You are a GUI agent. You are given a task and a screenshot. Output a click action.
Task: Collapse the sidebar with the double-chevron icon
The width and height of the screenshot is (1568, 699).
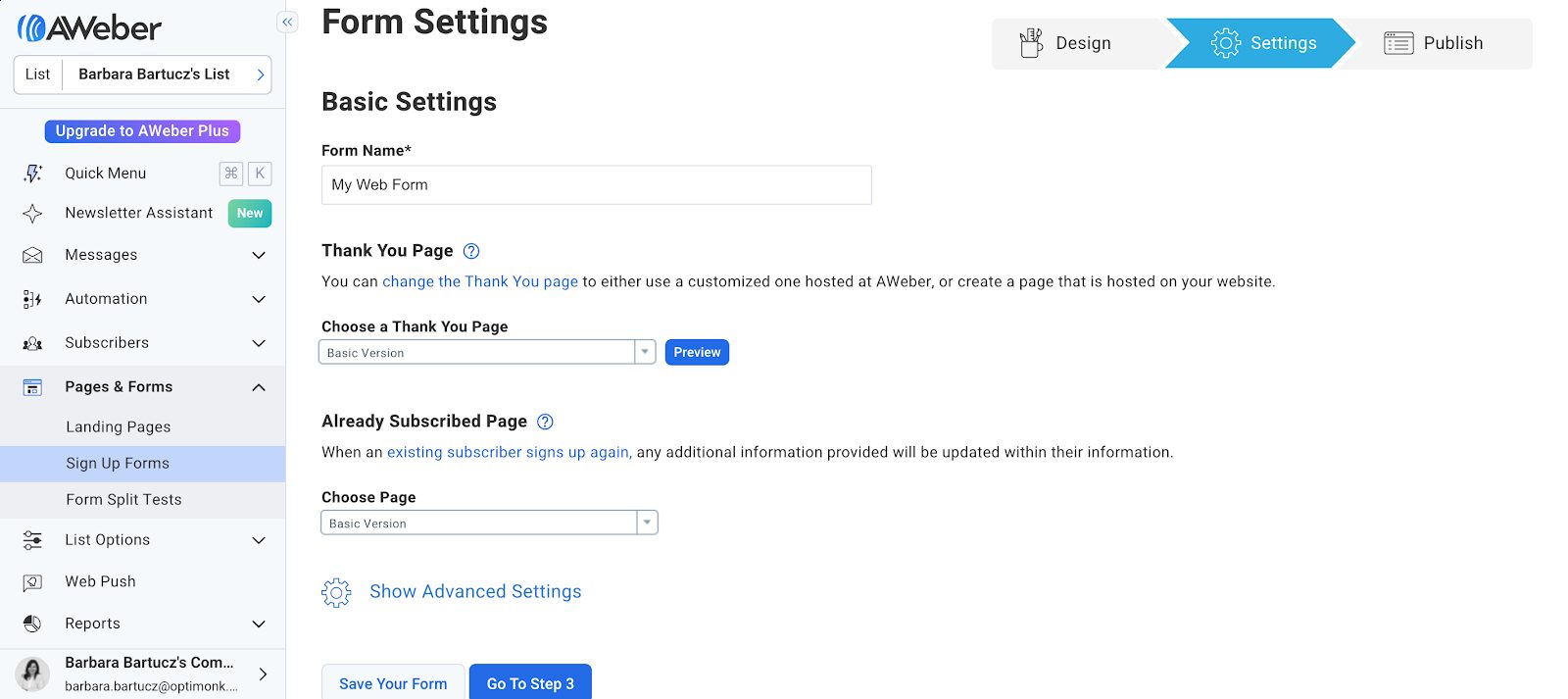[x=287, y=23]
